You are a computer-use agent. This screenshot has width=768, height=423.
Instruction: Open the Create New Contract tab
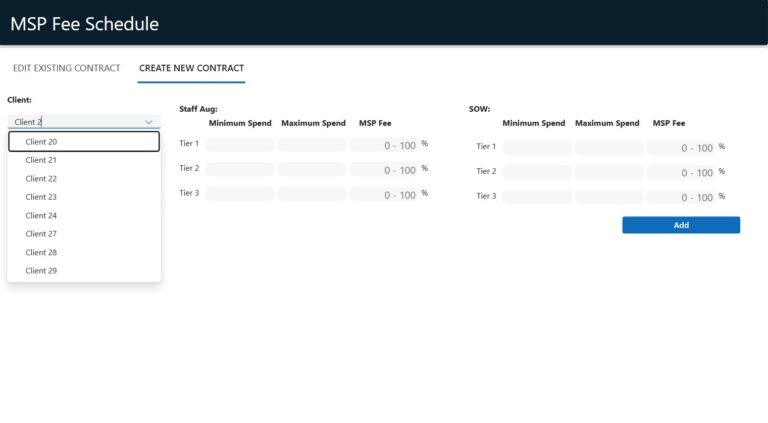point(191,68)
